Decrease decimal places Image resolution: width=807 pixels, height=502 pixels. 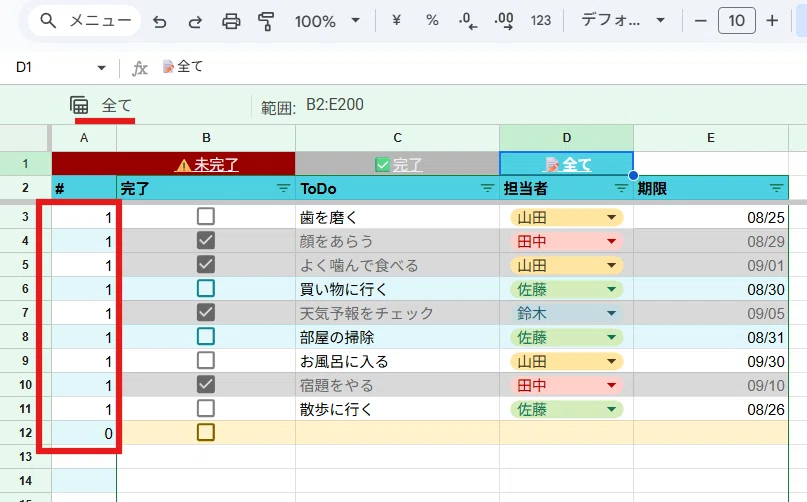468,21
